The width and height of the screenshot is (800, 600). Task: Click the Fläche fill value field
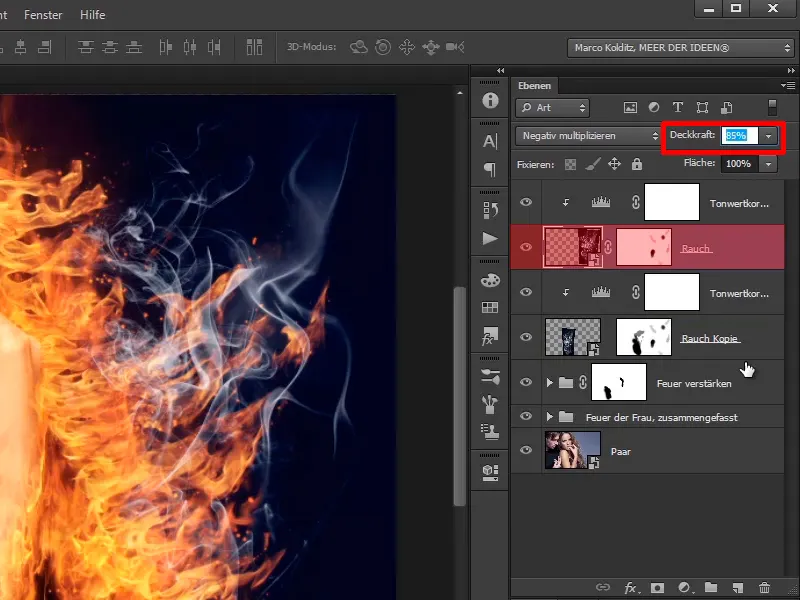click(739, 164)
